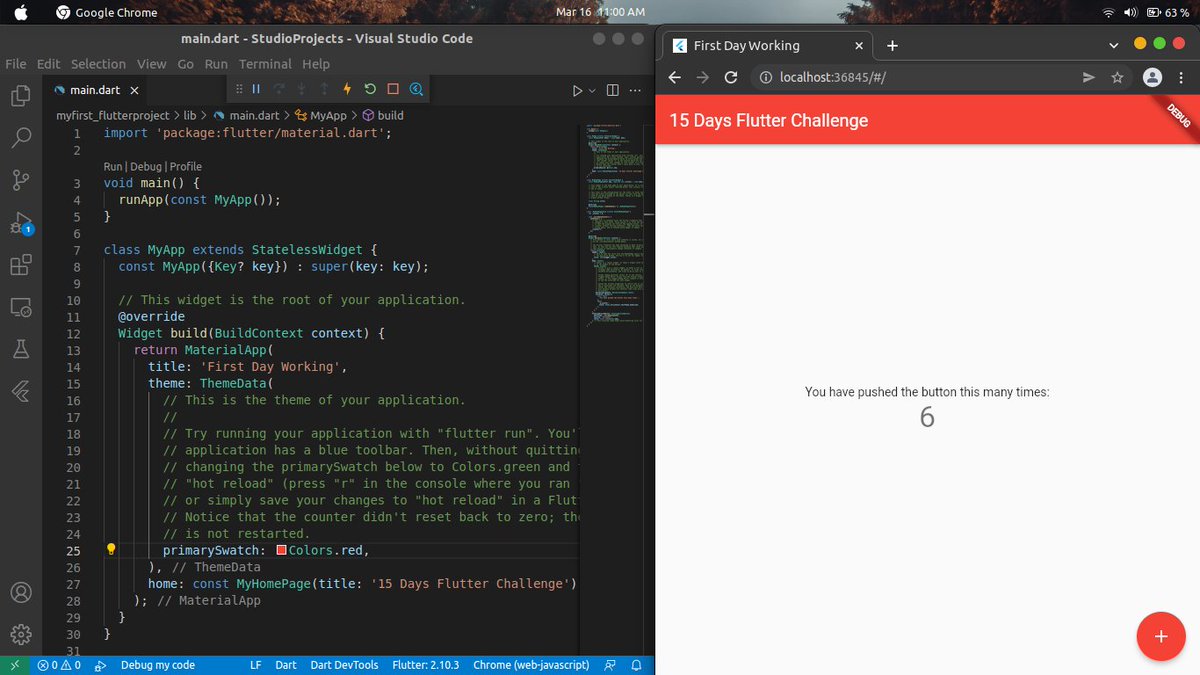This screenshot has height=675, width=1200.
Task: Open Run and Debug view
Action: click(x=20, y=223)
